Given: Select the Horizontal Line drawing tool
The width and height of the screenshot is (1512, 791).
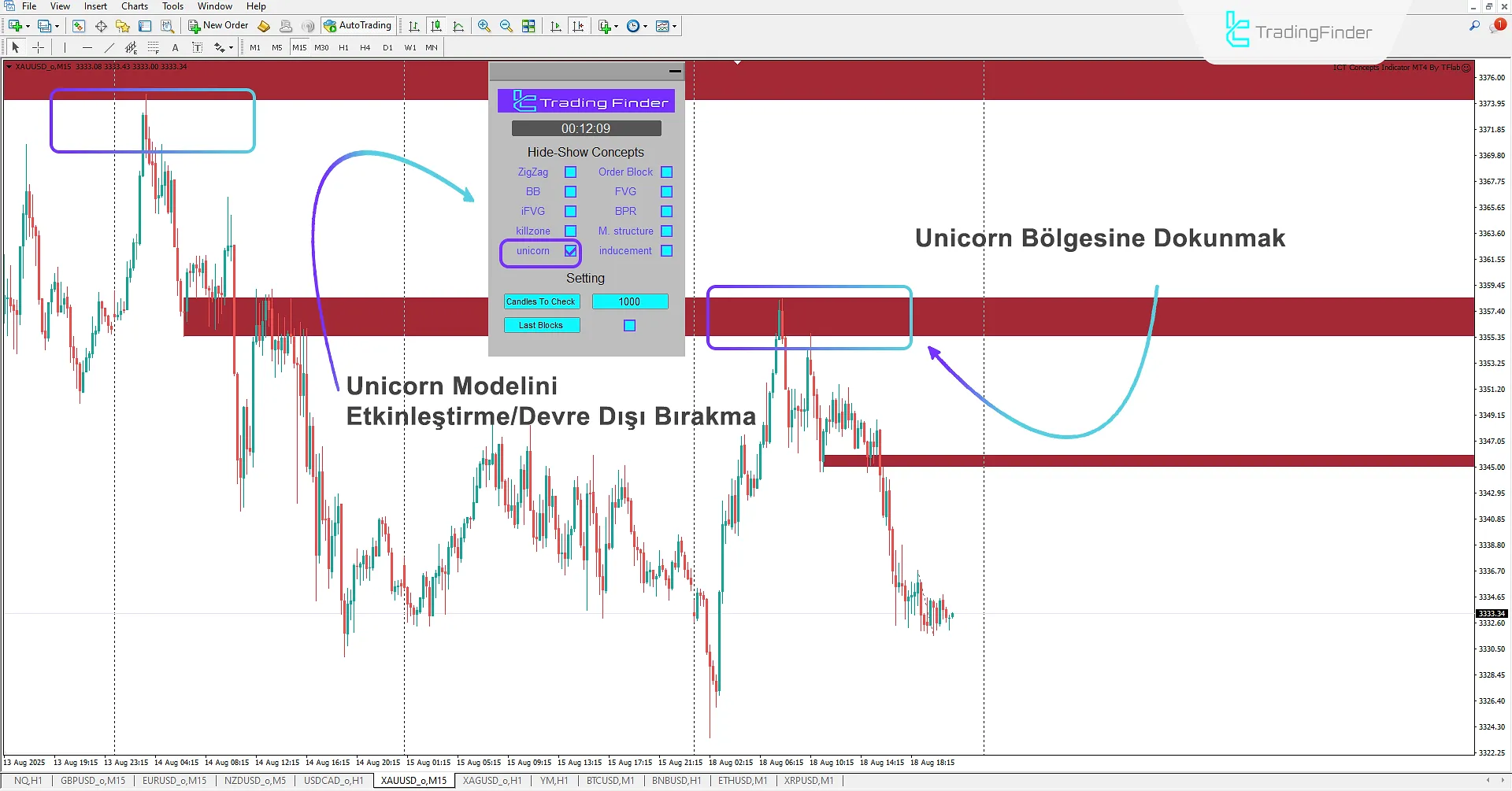Looking at the screenshot, I should [87, 47].
